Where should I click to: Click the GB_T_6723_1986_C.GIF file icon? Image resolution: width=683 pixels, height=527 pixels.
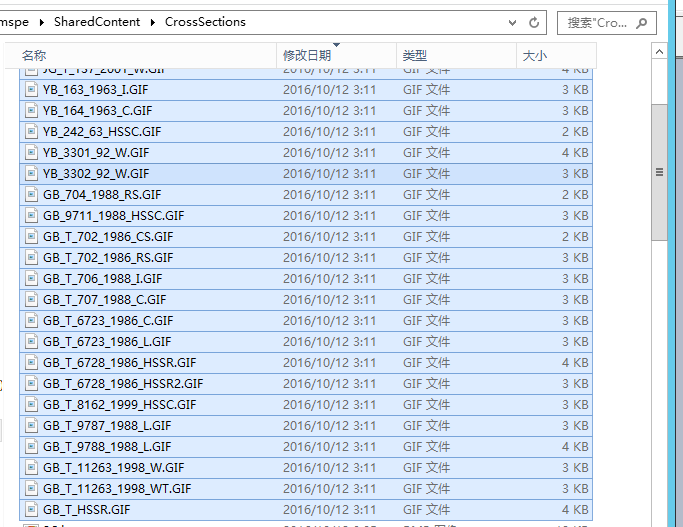point(31,321)
